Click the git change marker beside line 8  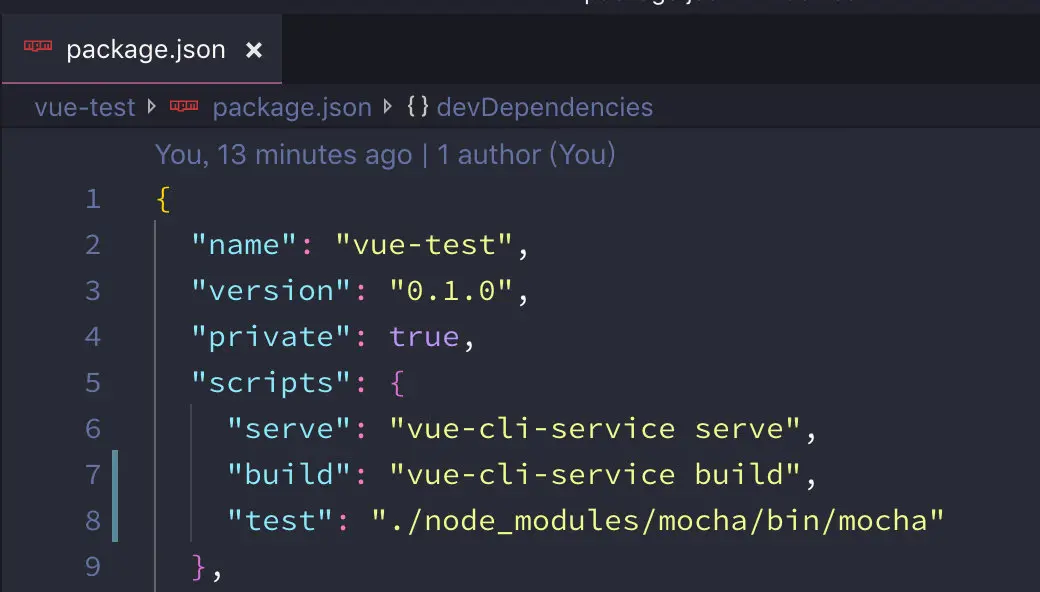pos(115,519)
